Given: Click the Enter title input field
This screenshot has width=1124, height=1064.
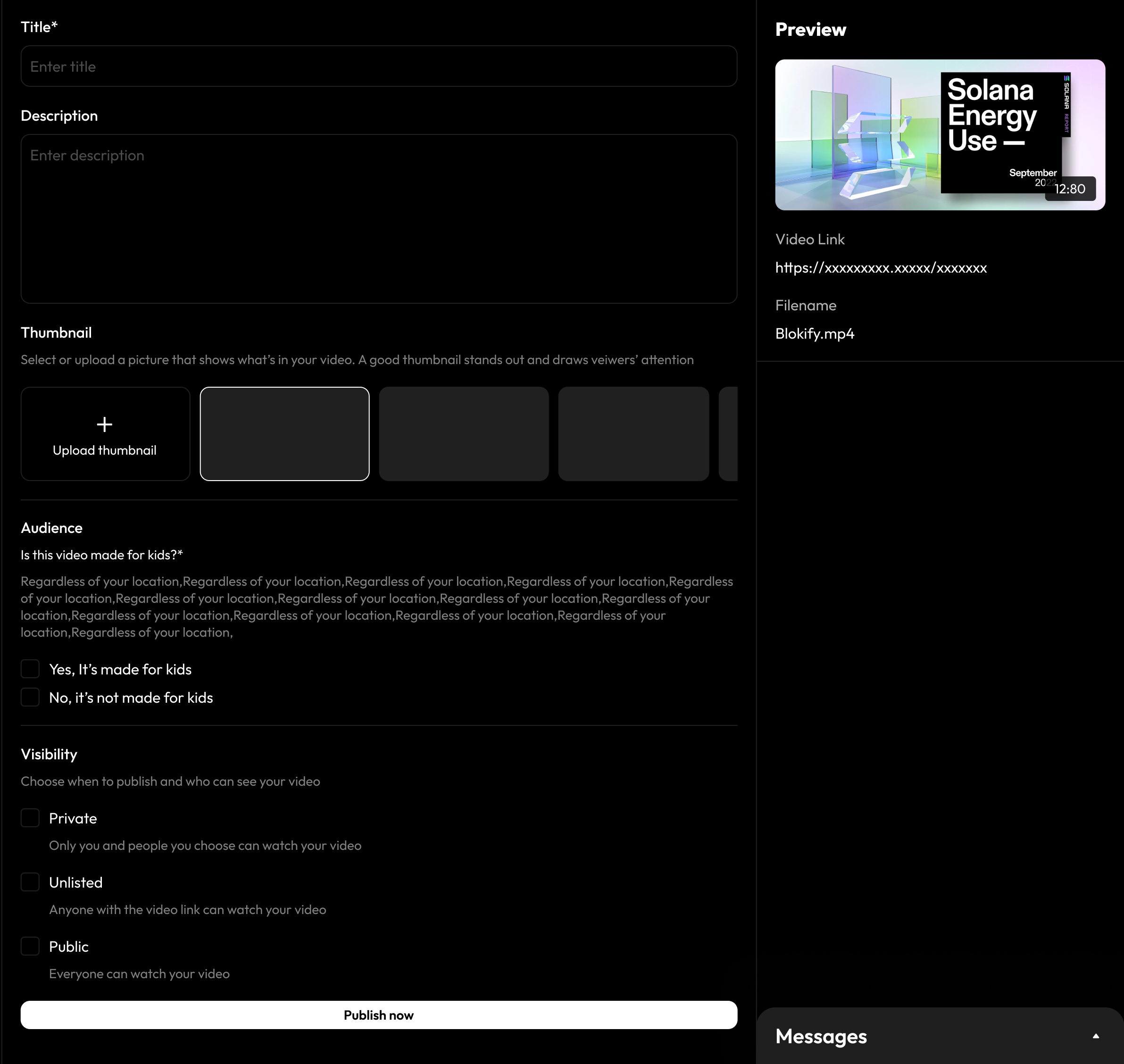Looking at the screenshot, I should coord(379,66).
